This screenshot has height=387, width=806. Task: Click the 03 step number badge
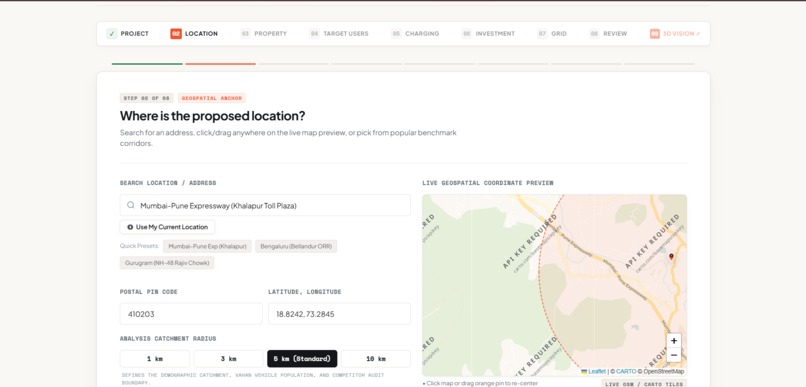click(x=245, y=34)
